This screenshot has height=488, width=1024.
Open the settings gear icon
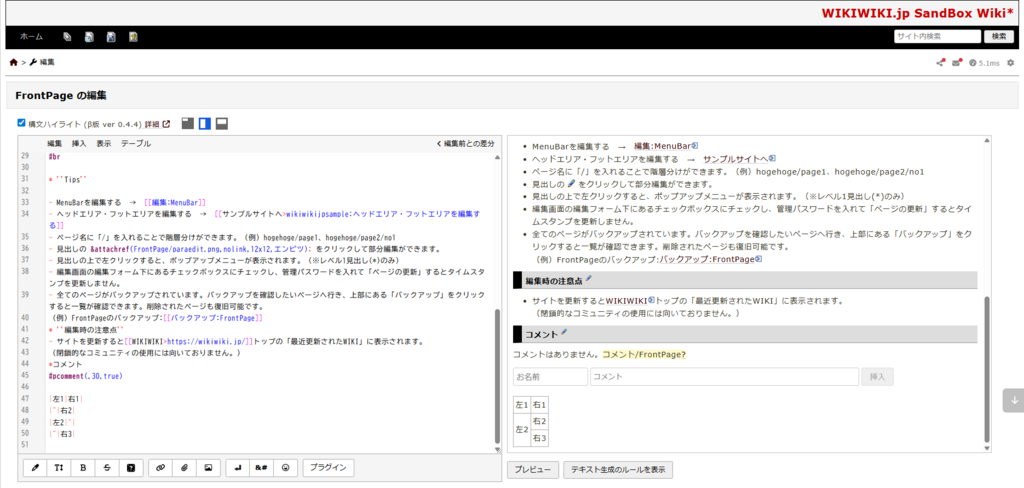click(x=1011, y=63)
